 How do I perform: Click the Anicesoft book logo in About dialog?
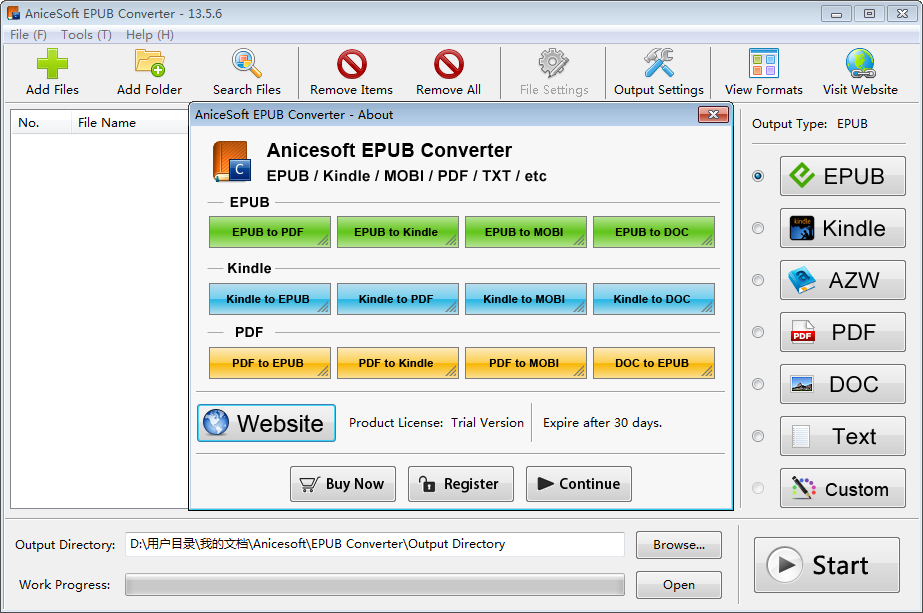tap(231, 161)
